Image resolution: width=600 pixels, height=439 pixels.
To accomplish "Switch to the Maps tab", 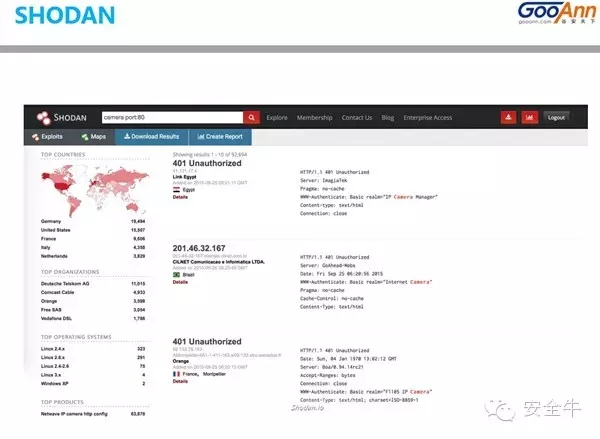I will click(94, 137).
